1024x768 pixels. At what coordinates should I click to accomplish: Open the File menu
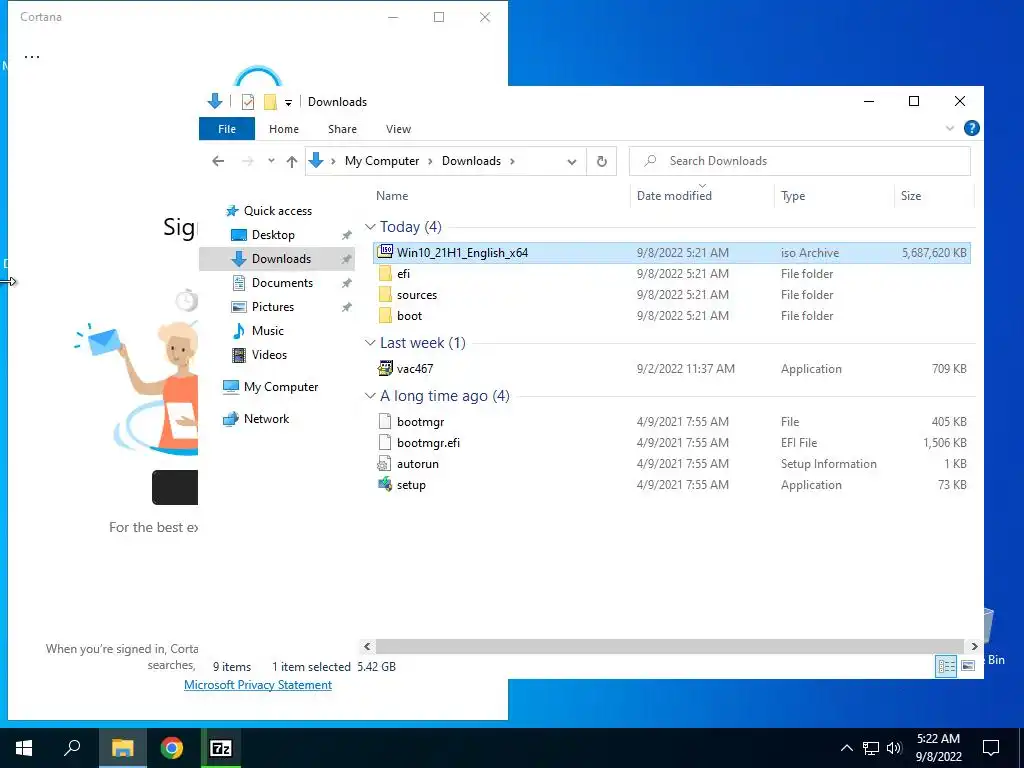pos(227,129)
